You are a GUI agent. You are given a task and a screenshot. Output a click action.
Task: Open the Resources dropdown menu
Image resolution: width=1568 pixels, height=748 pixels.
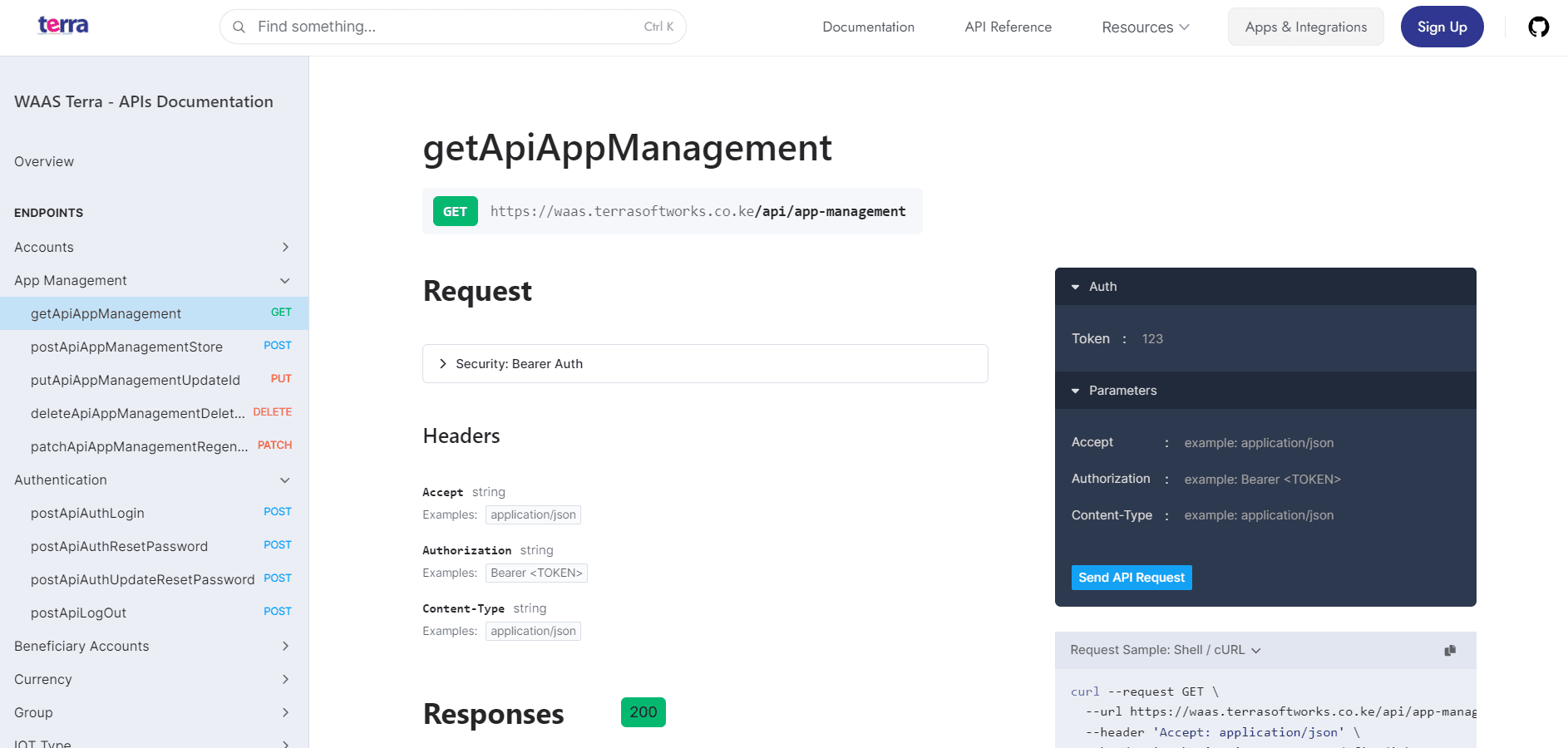tap(1145, 27)
